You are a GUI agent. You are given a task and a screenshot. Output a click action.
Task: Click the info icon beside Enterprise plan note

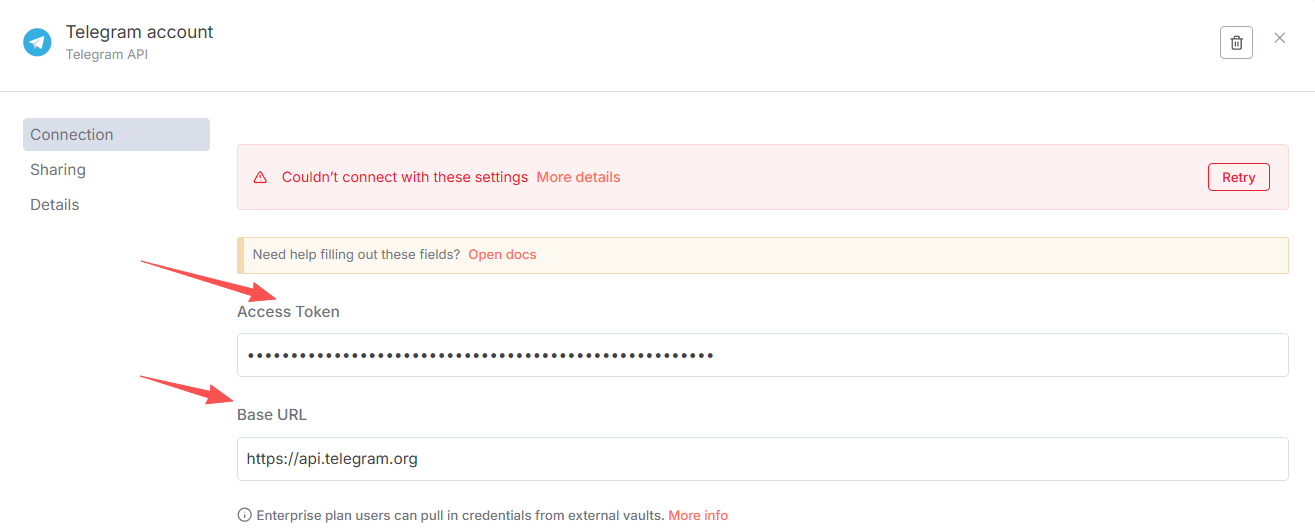244,515
